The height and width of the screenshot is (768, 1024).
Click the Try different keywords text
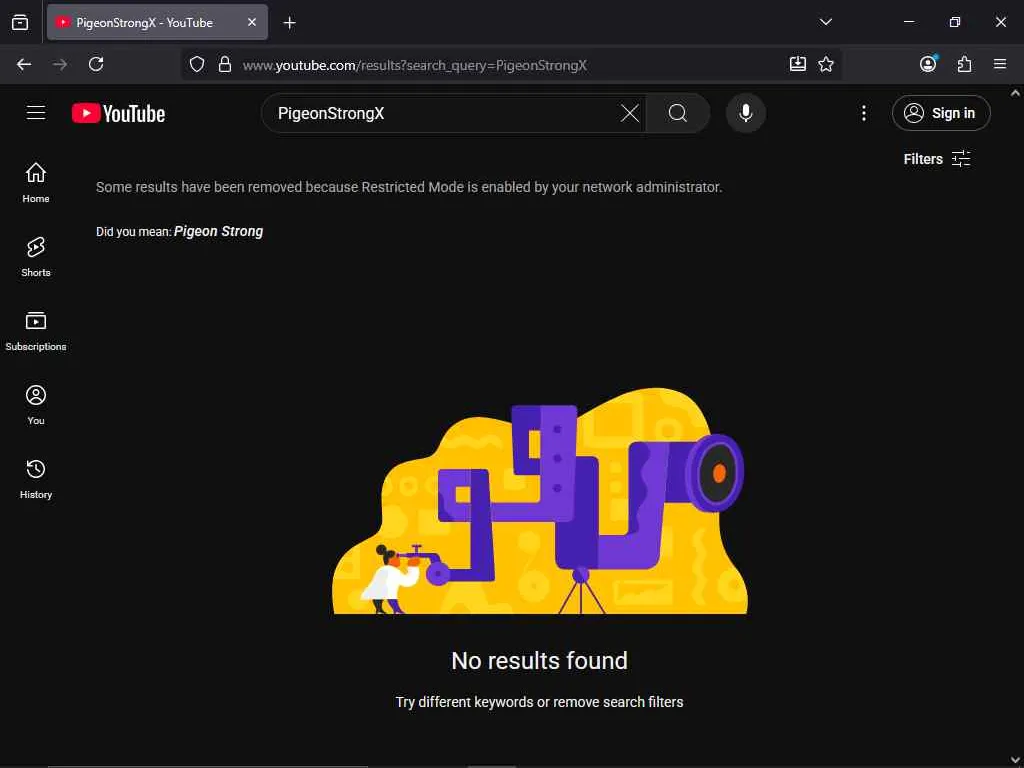point(539,702)
